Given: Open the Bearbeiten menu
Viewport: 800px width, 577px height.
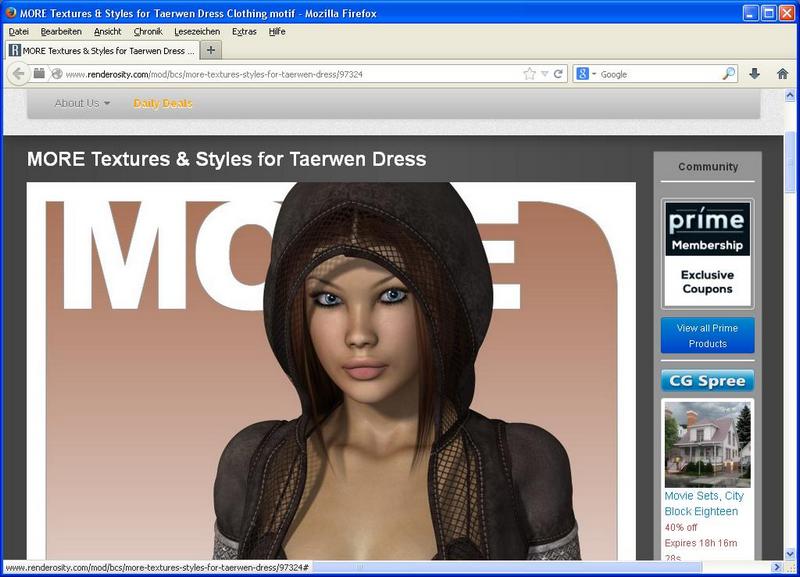Looking at the screenshot, I should tap(61, 32).
